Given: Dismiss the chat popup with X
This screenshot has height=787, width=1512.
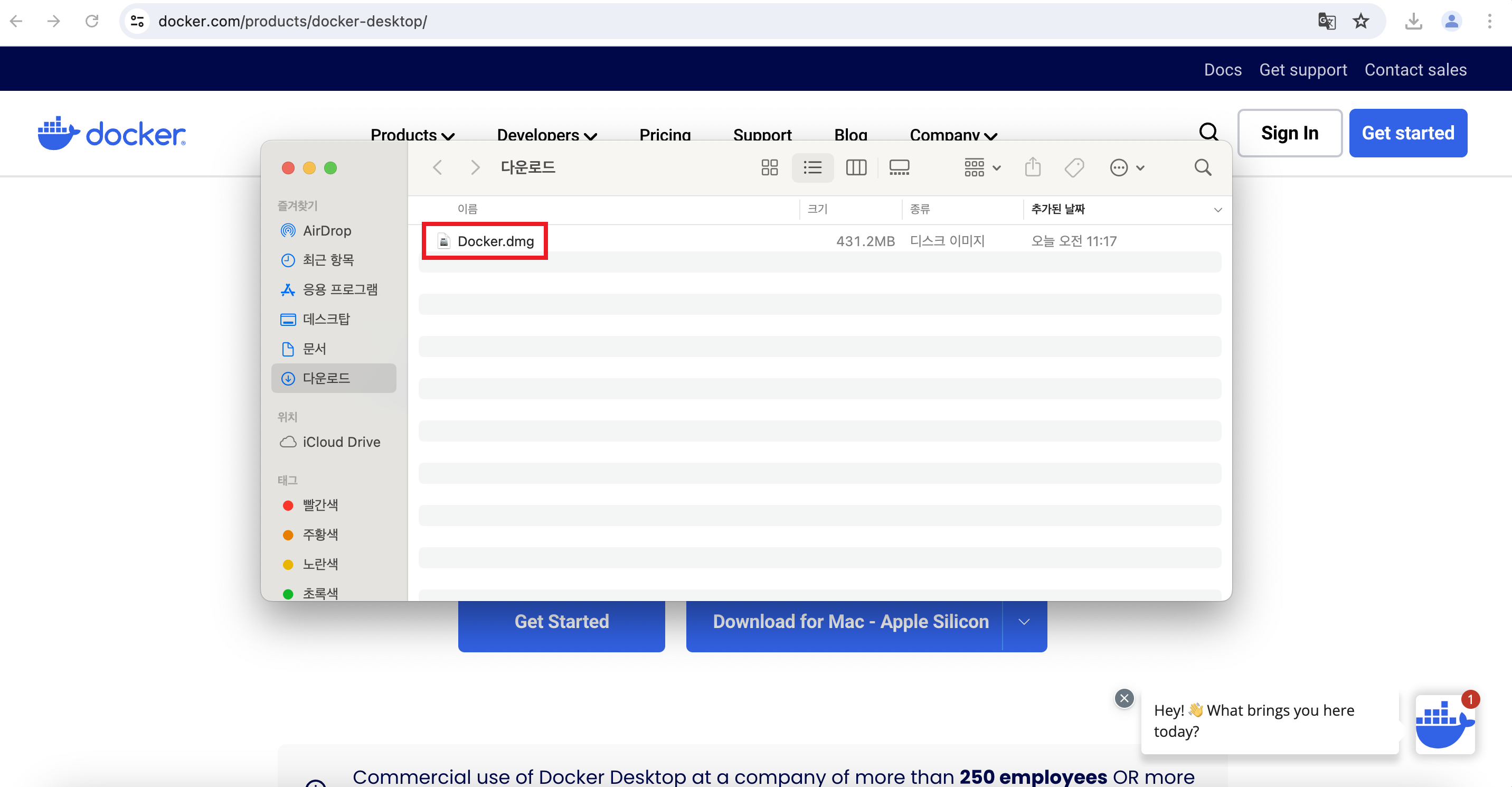Looking at the screenshot, I should pos(1124,698).
